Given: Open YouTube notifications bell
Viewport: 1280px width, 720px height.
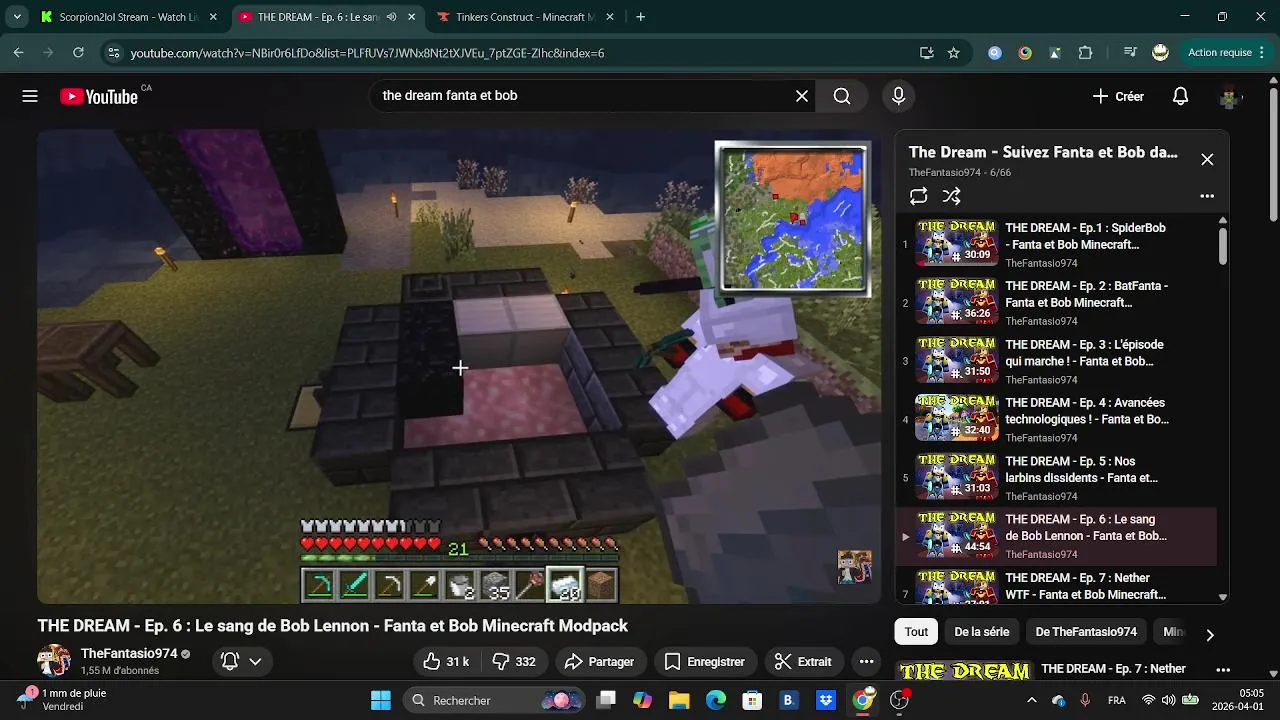Looking at the screenshot, I should (1180, 96).
